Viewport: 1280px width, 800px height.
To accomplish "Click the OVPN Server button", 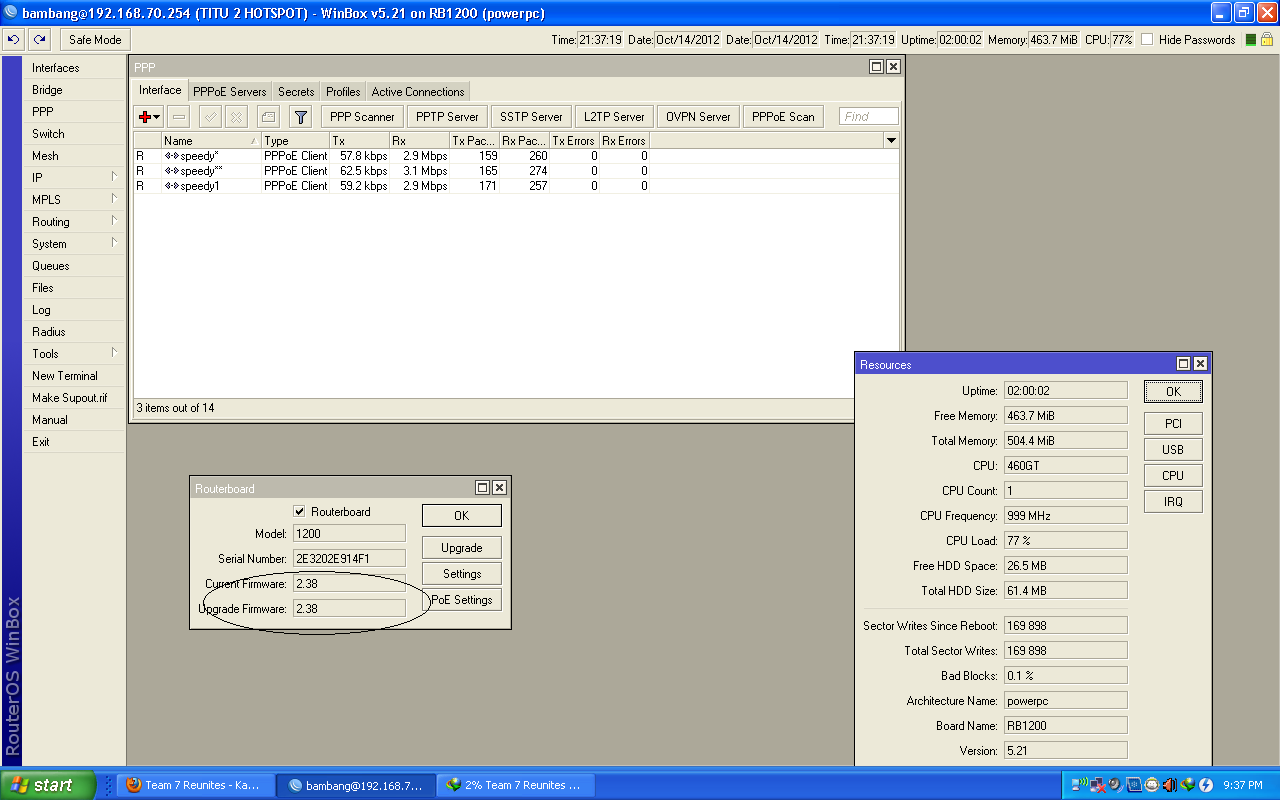I will coord(698,117).
